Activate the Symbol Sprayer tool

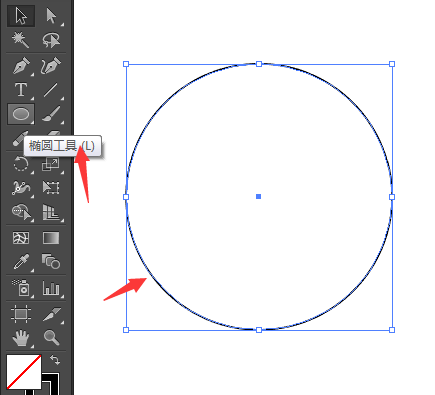click(x=21, y=288)
